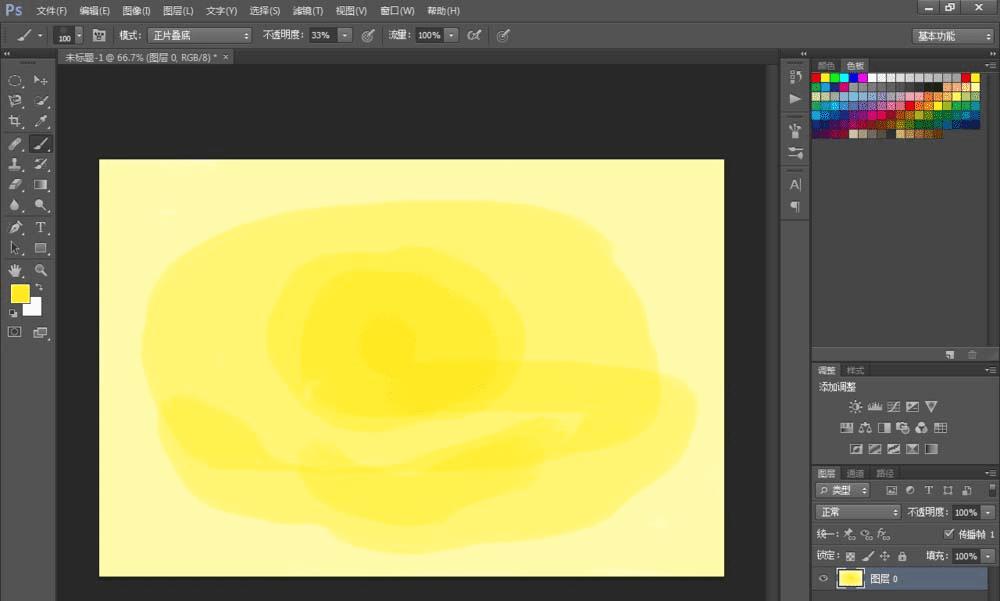Image resolution: width=1000 pixels, height=601 pixels.
Task: Choose the Pen tool
Action: point(15,228)
